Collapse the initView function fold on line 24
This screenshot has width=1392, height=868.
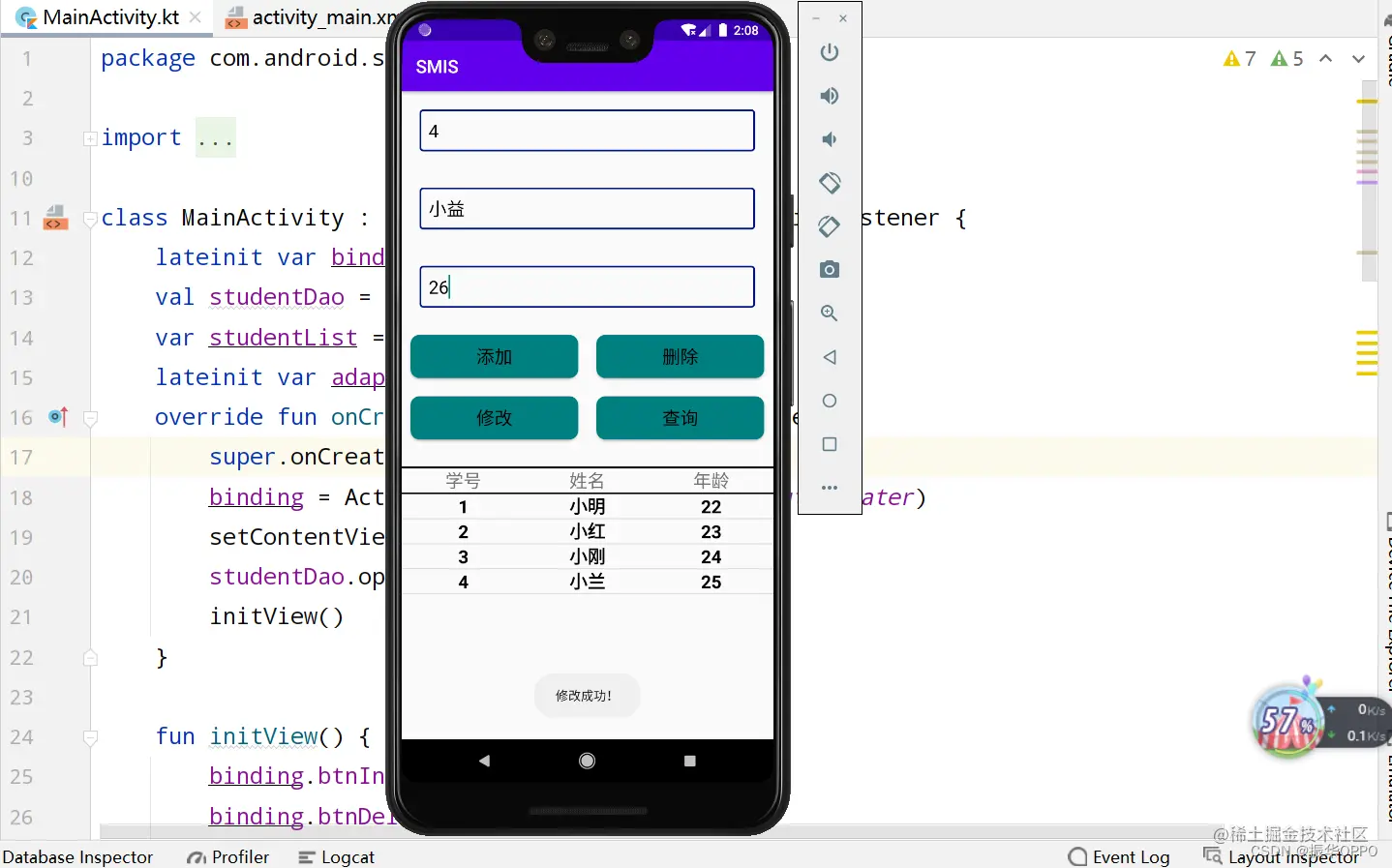coord(90,737)
